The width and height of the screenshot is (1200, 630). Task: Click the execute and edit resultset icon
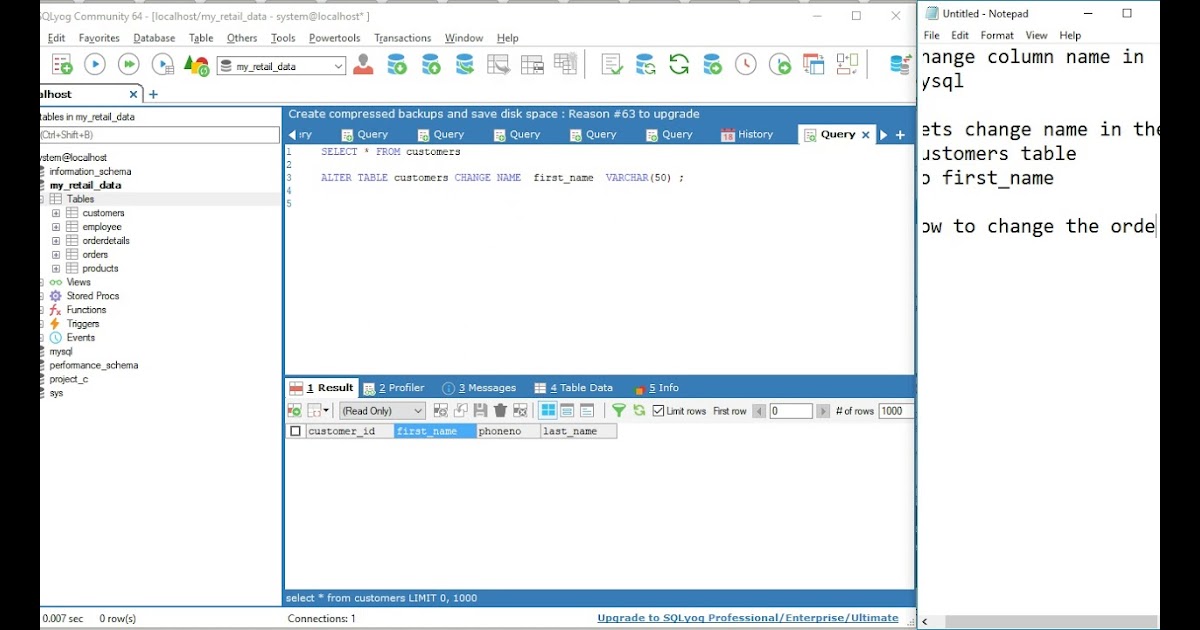click(x=163, y=65)
